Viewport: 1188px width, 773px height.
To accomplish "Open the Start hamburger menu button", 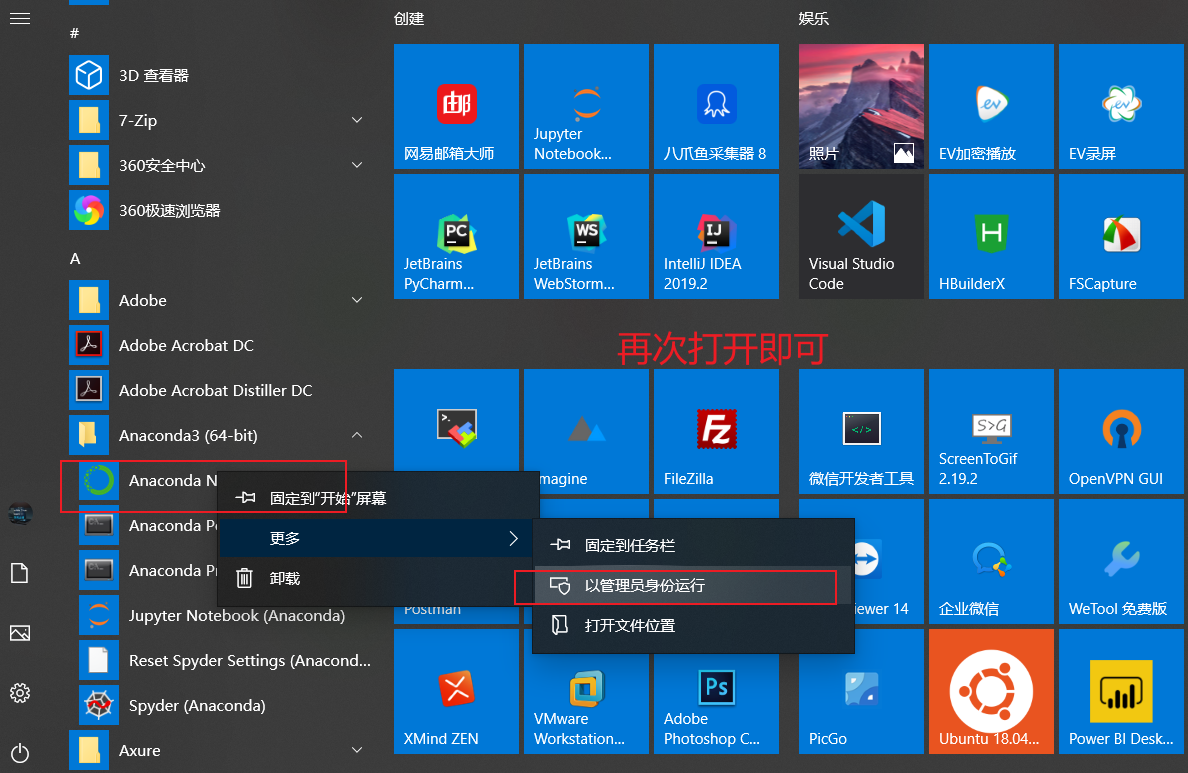I will pos(20,18).
